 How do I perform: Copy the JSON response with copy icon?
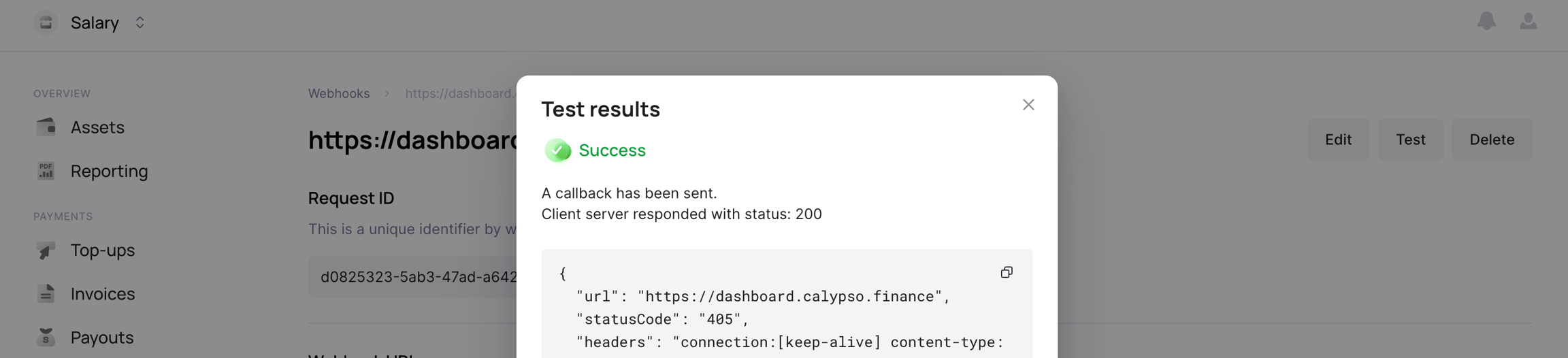click(1007, 272)
